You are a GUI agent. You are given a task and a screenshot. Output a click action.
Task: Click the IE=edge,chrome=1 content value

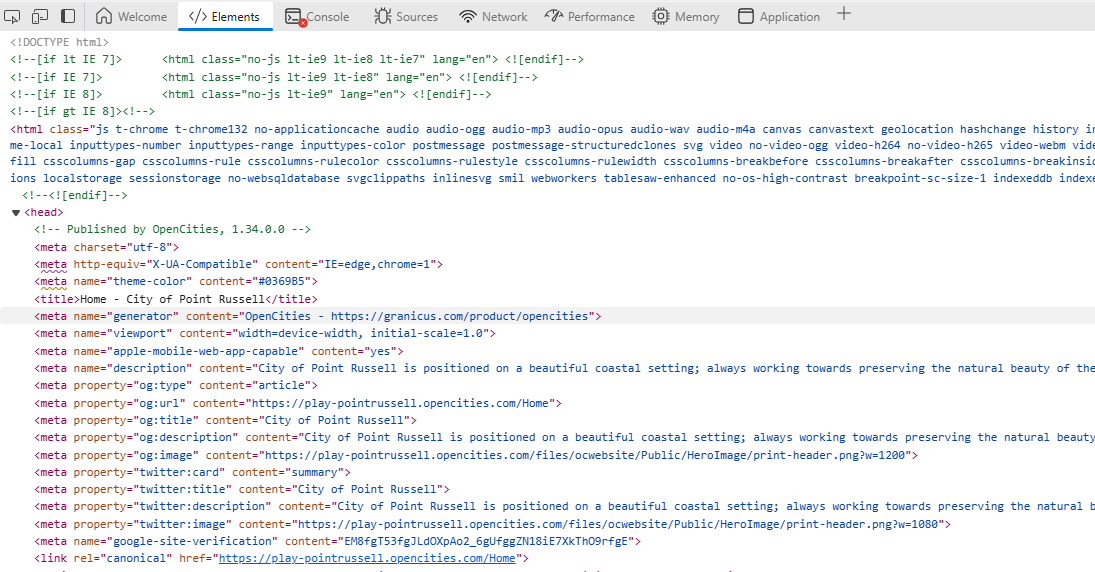click(377, 264)
